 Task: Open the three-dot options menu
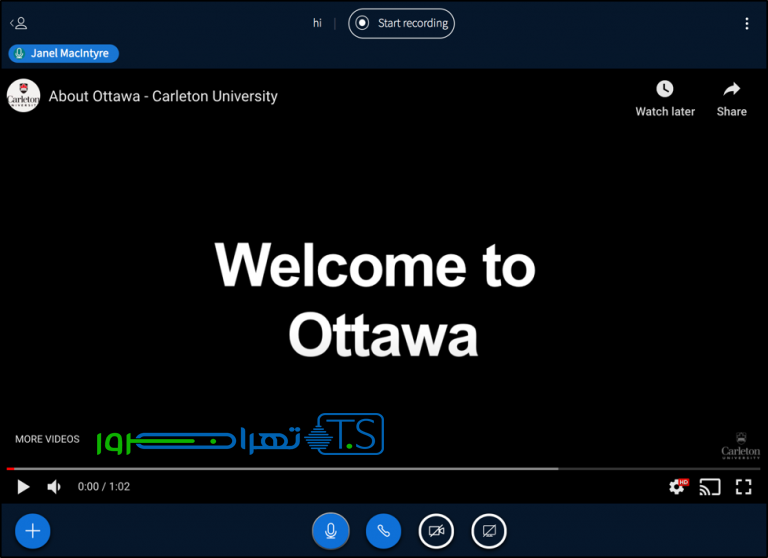(746, 23)
